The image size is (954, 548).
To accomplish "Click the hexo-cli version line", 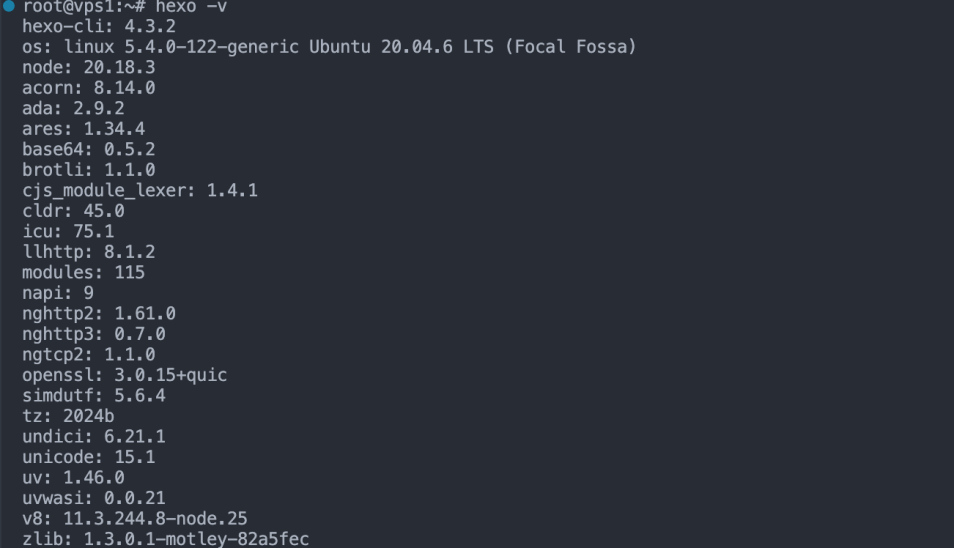I will 99,26.
